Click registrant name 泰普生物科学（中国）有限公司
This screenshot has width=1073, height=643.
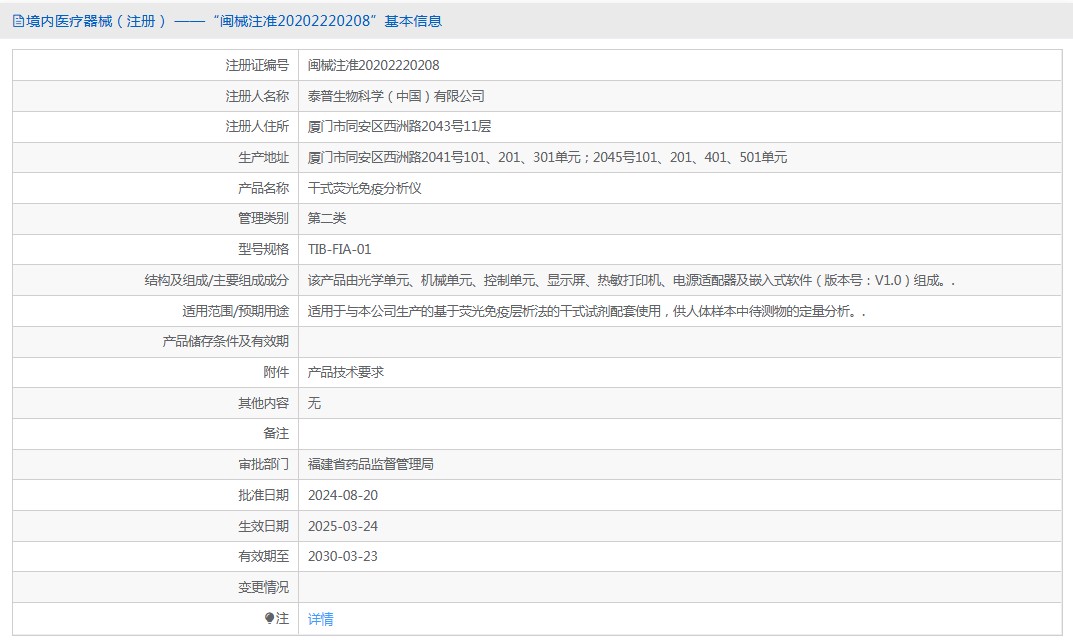(x=396, y=96)
